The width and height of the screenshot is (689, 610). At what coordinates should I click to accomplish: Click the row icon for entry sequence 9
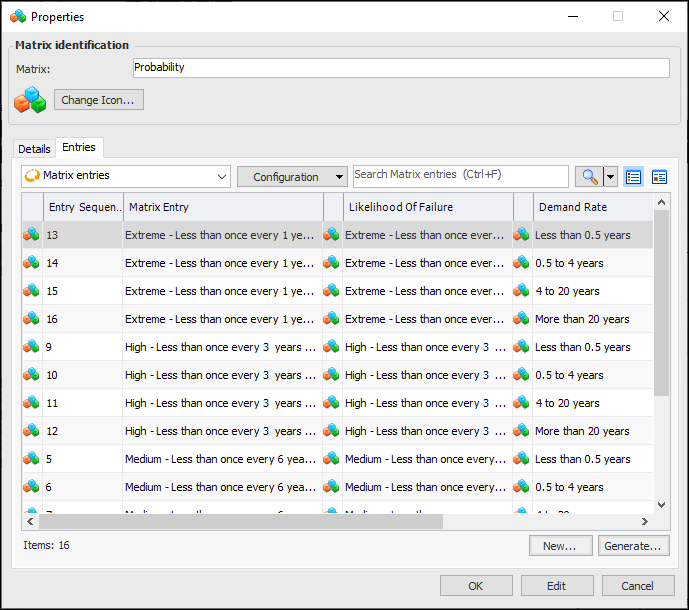(31, 347)
